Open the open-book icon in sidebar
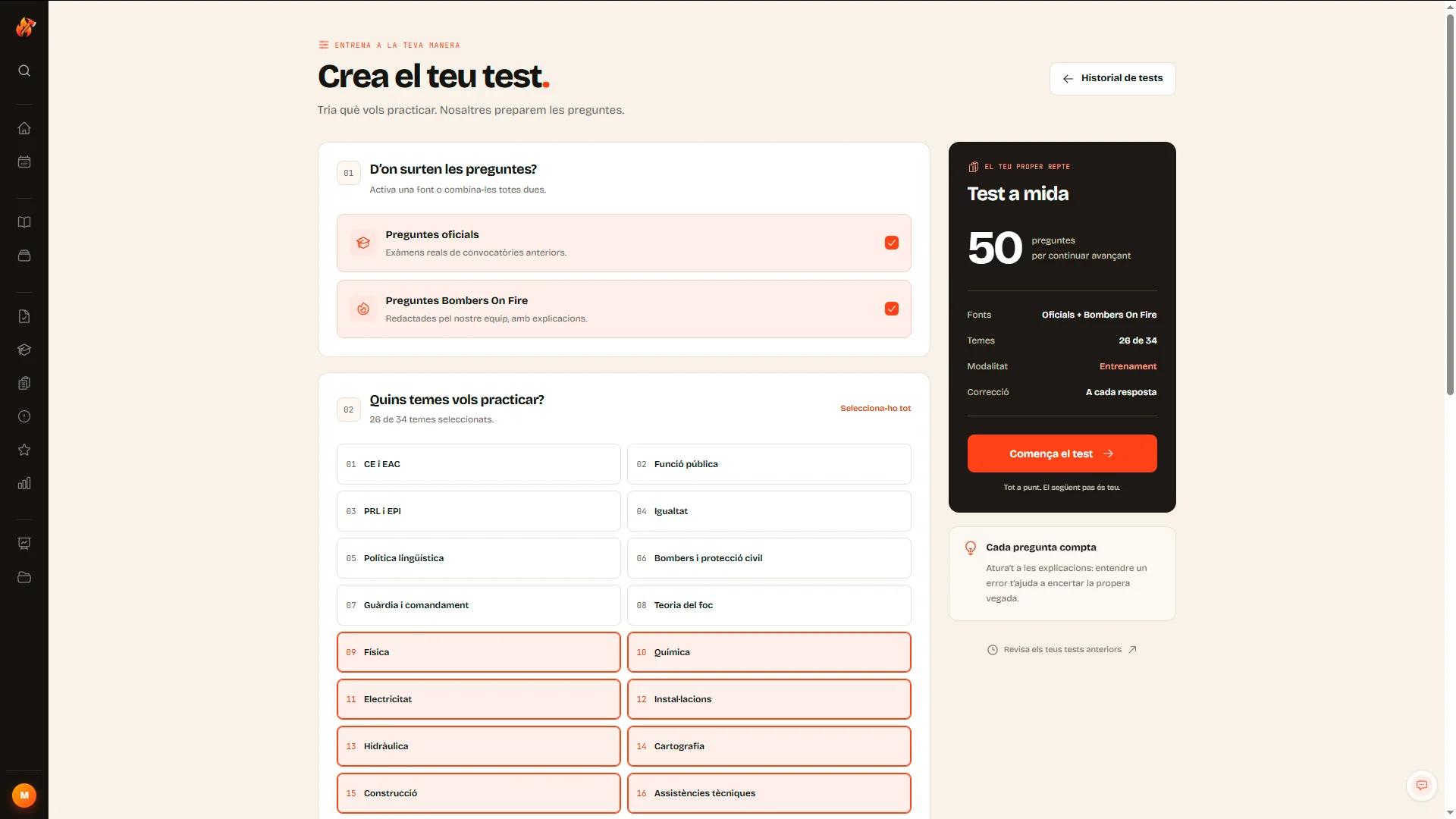1456x819 pixels. [24, 222]
